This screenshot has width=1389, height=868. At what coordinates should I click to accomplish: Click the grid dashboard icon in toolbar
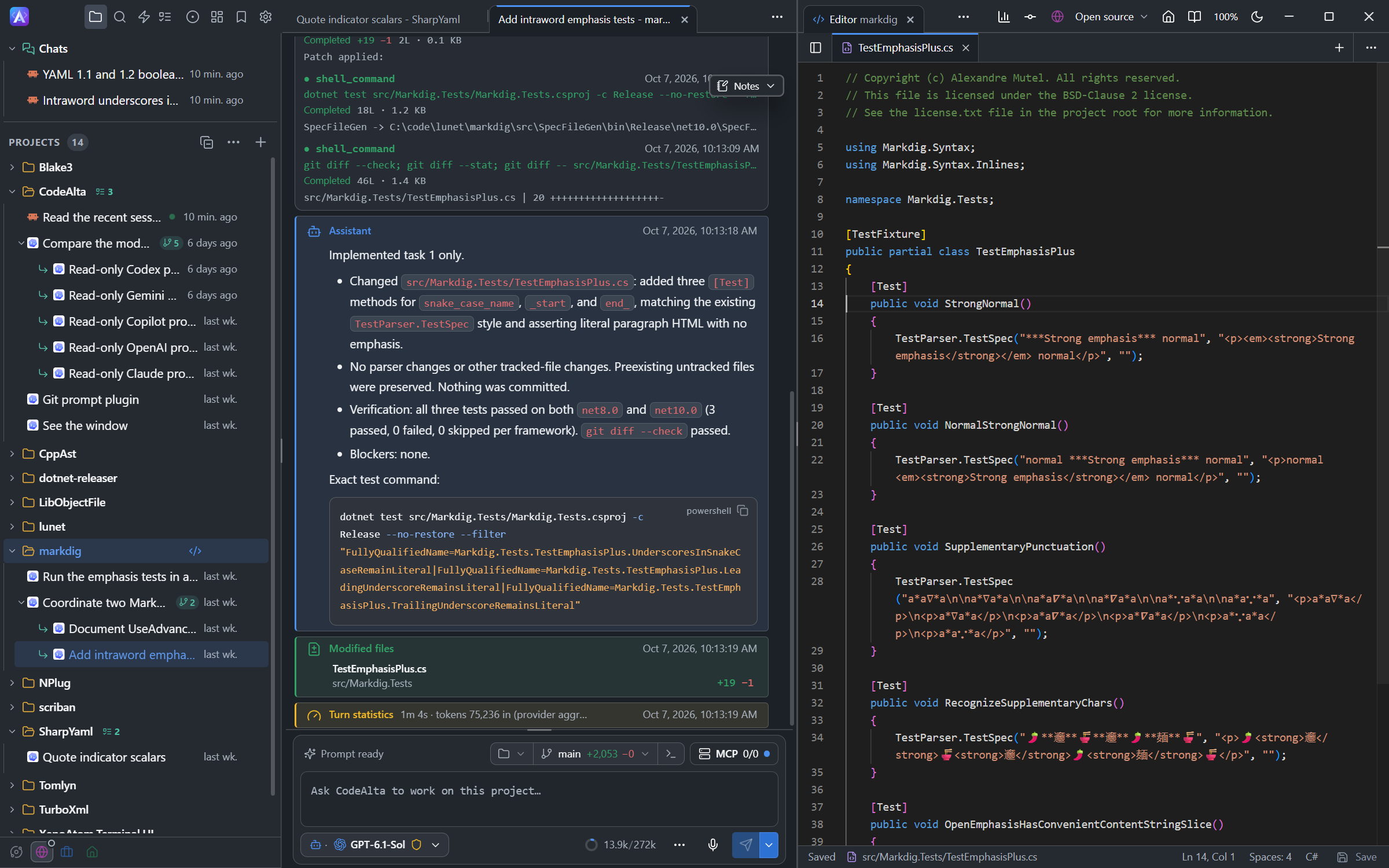point(217,17)
